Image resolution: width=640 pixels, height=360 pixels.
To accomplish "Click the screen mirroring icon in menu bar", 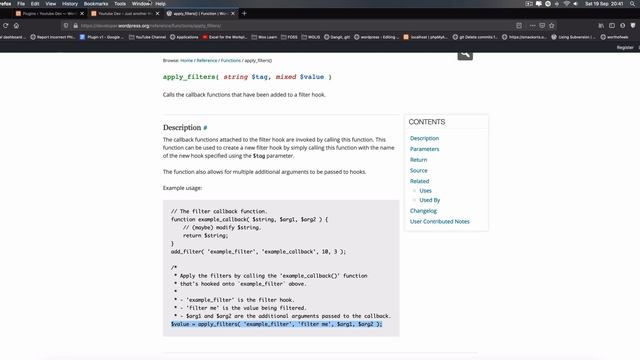I will pyautogui.click(x=529, y=4).
